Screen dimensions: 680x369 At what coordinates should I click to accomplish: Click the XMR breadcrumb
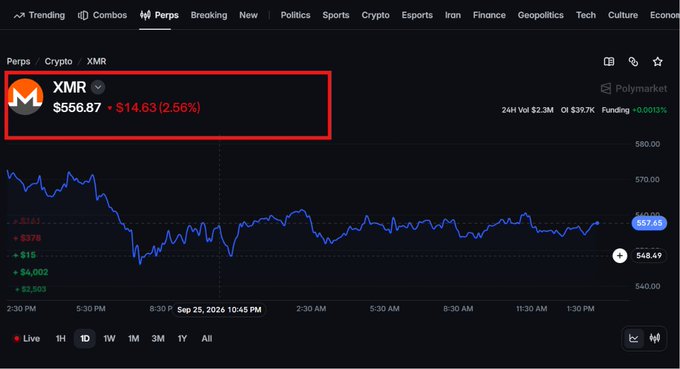click(96, 62)
